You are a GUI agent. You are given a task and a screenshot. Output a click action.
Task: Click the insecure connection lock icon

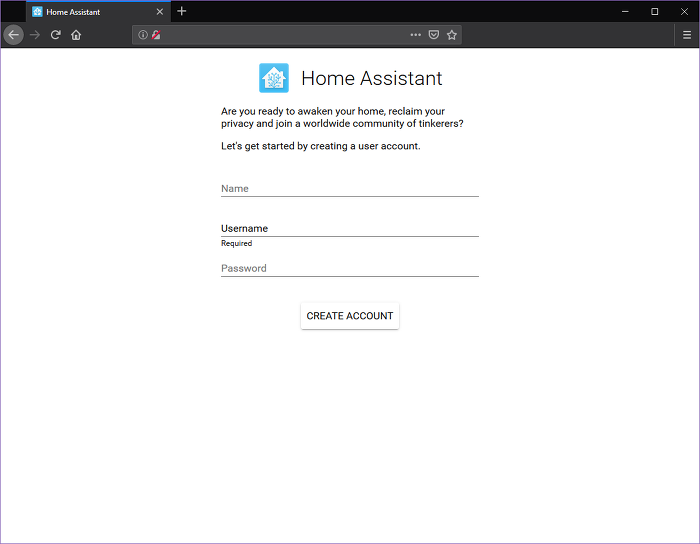[156, 35]
